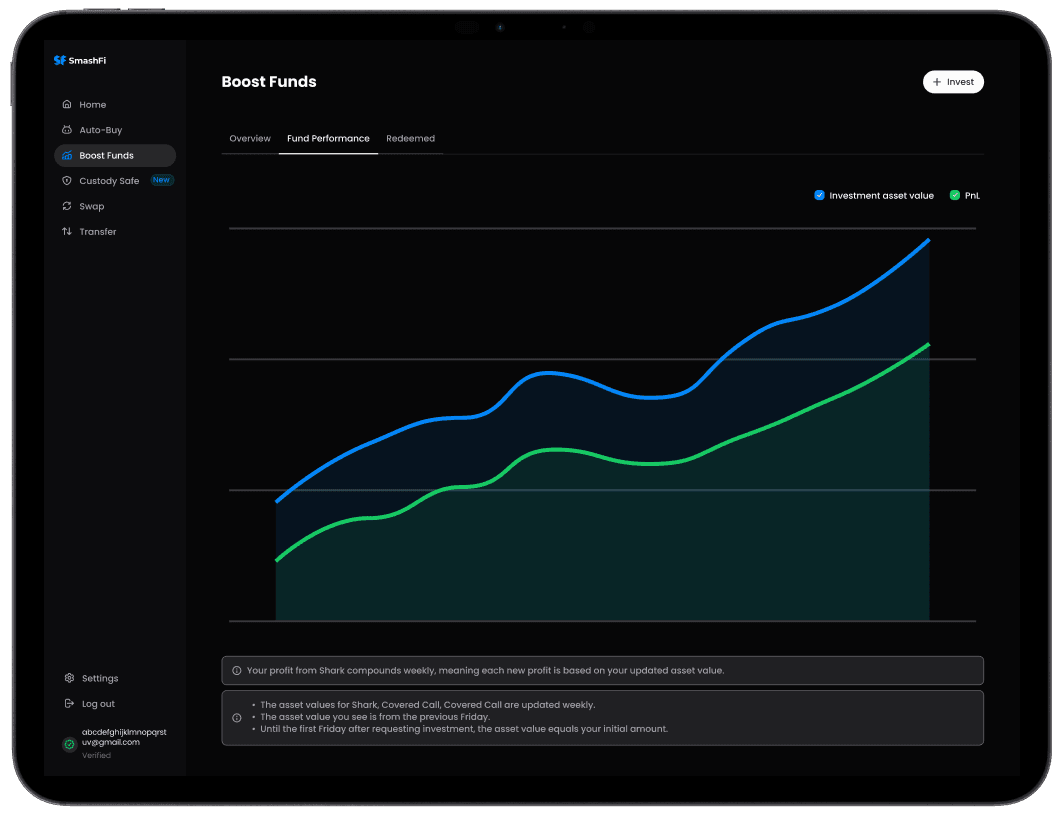Click the Boost Funds chart icon
The width and height of the screenshot is (1064, 816).
pyautogui.click(x=66, y=155)
